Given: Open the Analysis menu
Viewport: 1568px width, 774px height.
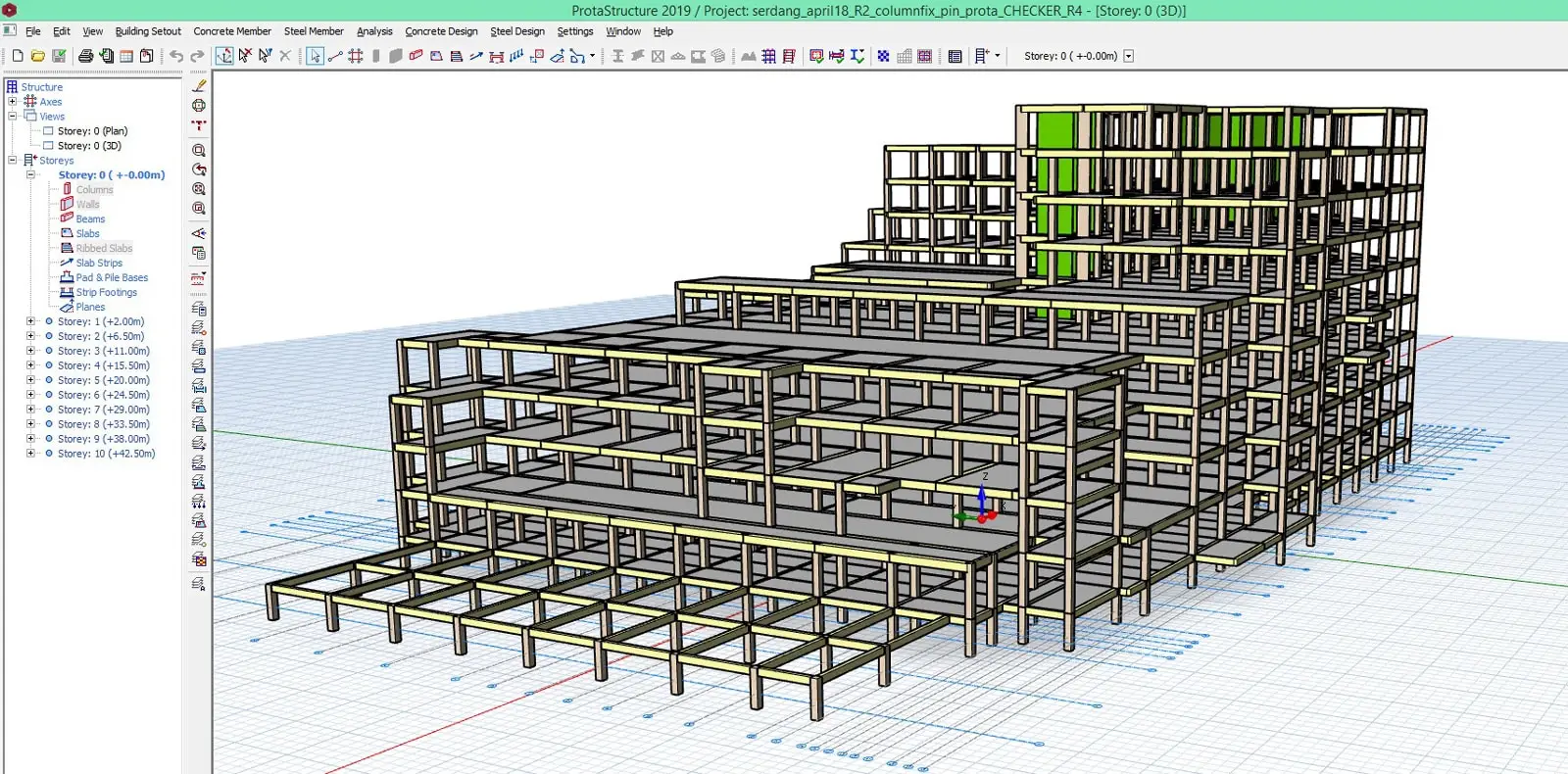Looking at the screenshot, I should coord(374,31).
